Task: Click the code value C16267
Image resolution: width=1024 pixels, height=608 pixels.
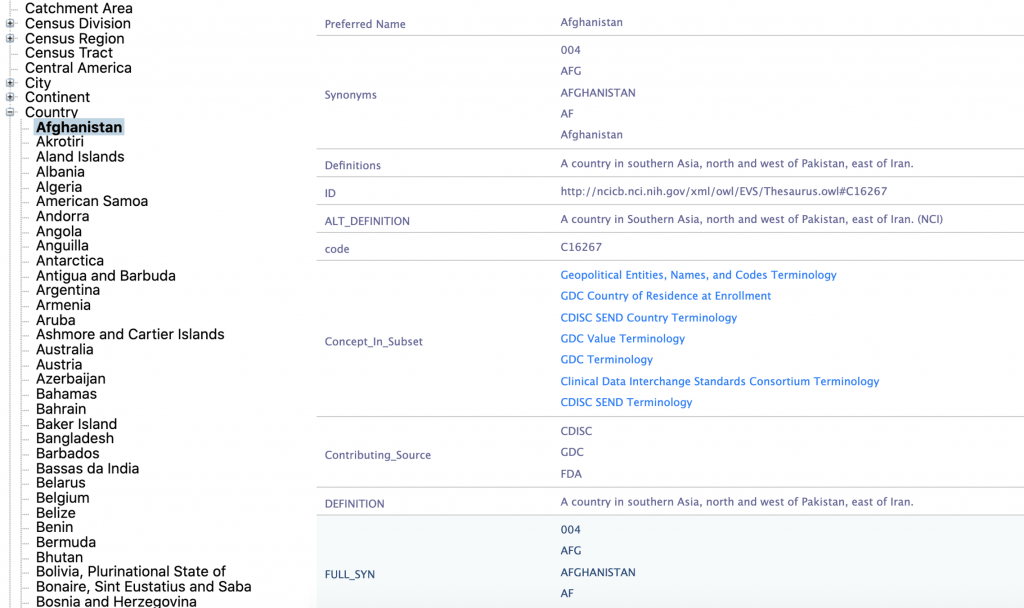Action: (x=581, y=247)
